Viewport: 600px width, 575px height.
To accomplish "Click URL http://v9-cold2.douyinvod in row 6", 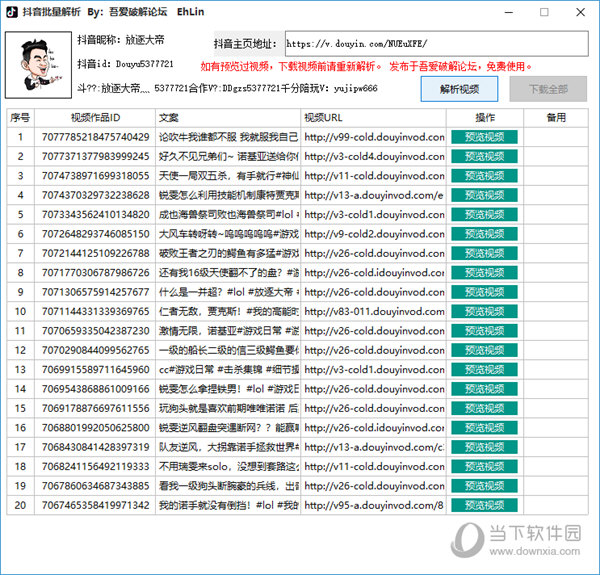I will point(374,234).
